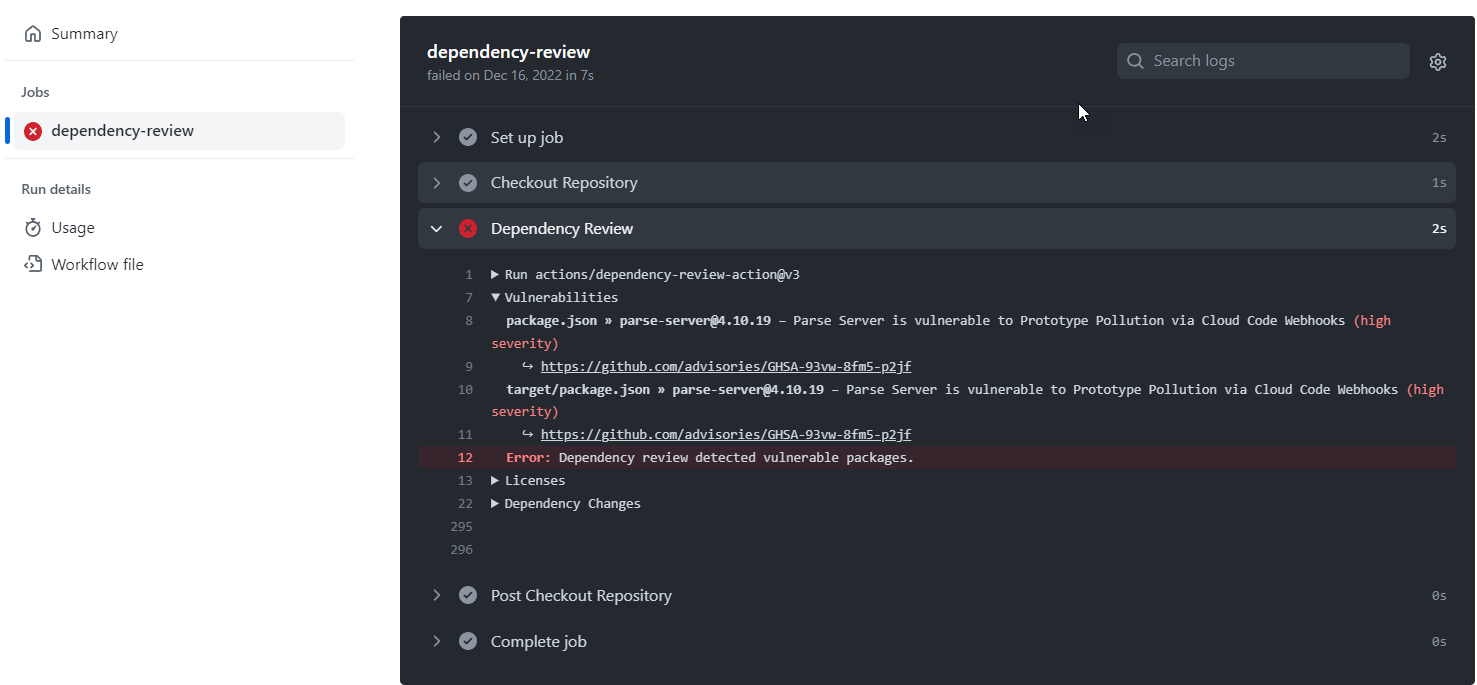Expand the Set up job step
Screen dimensions: 1477x685
[x=437, y=137]
